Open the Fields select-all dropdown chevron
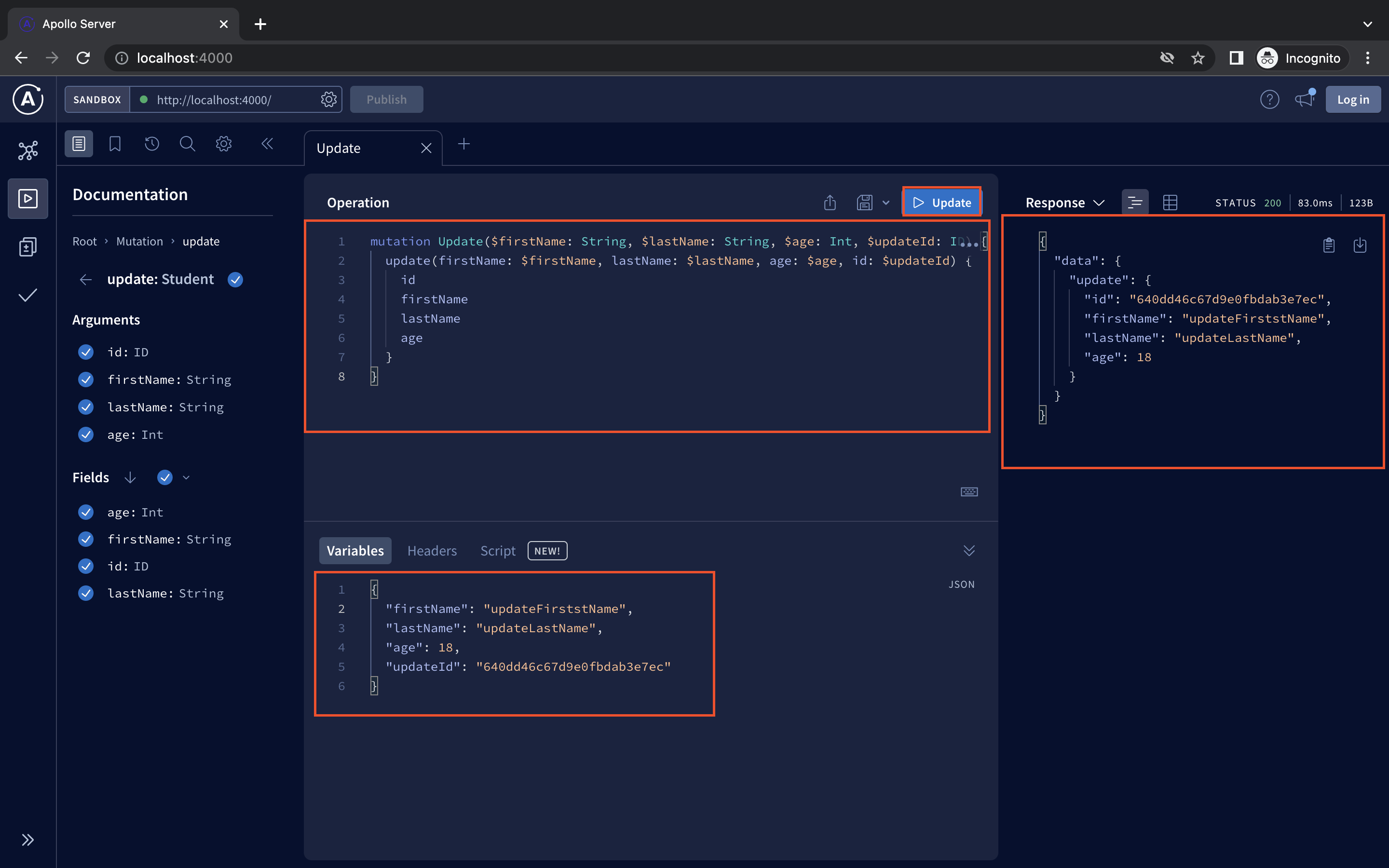The height and width of the screenshot is (868, 1389). 186,477
